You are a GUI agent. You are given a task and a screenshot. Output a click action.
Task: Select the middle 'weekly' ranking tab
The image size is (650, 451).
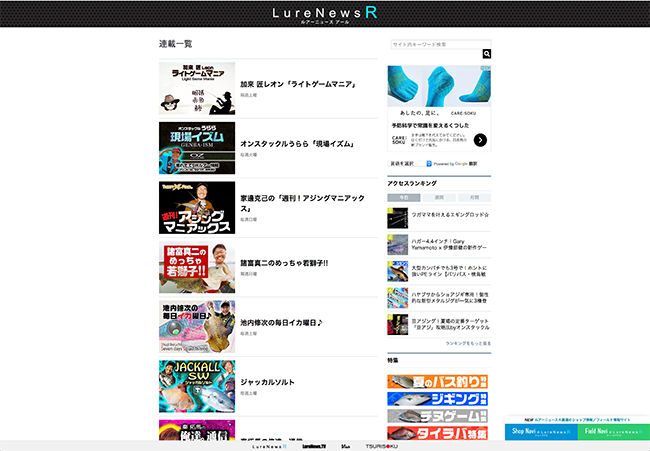(x=439, y=198)
